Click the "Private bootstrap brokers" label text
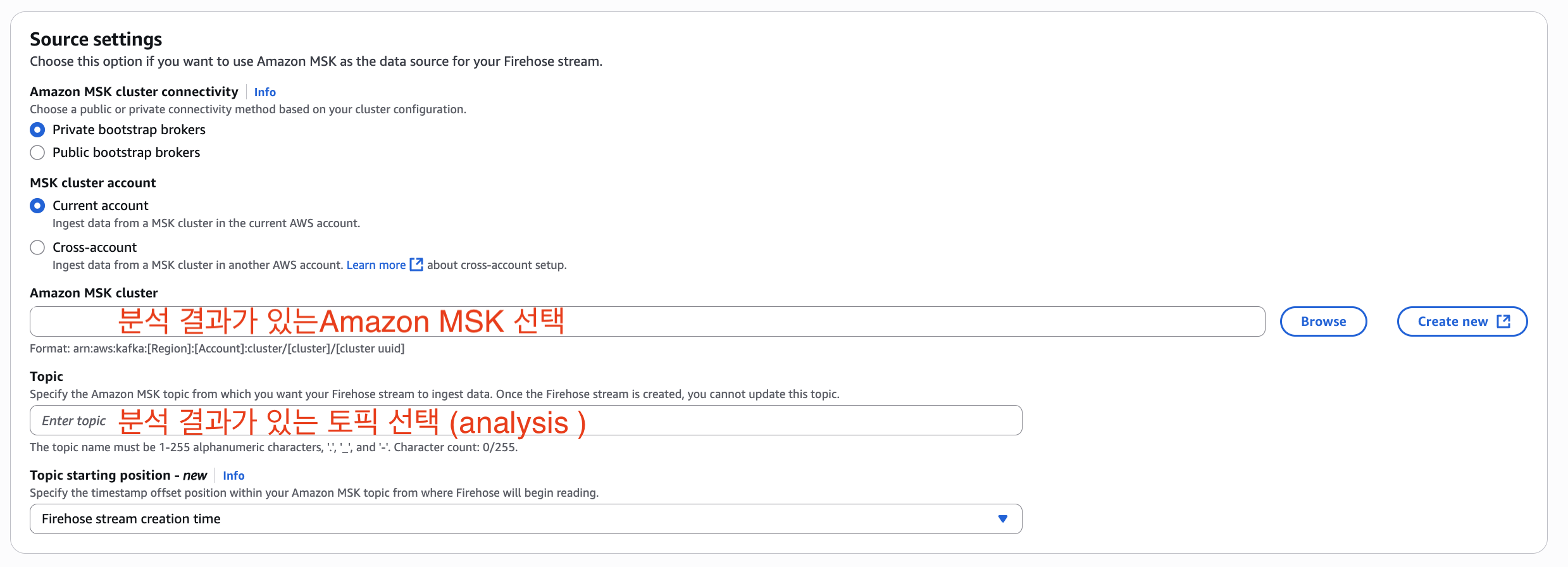 coord(128,130)
